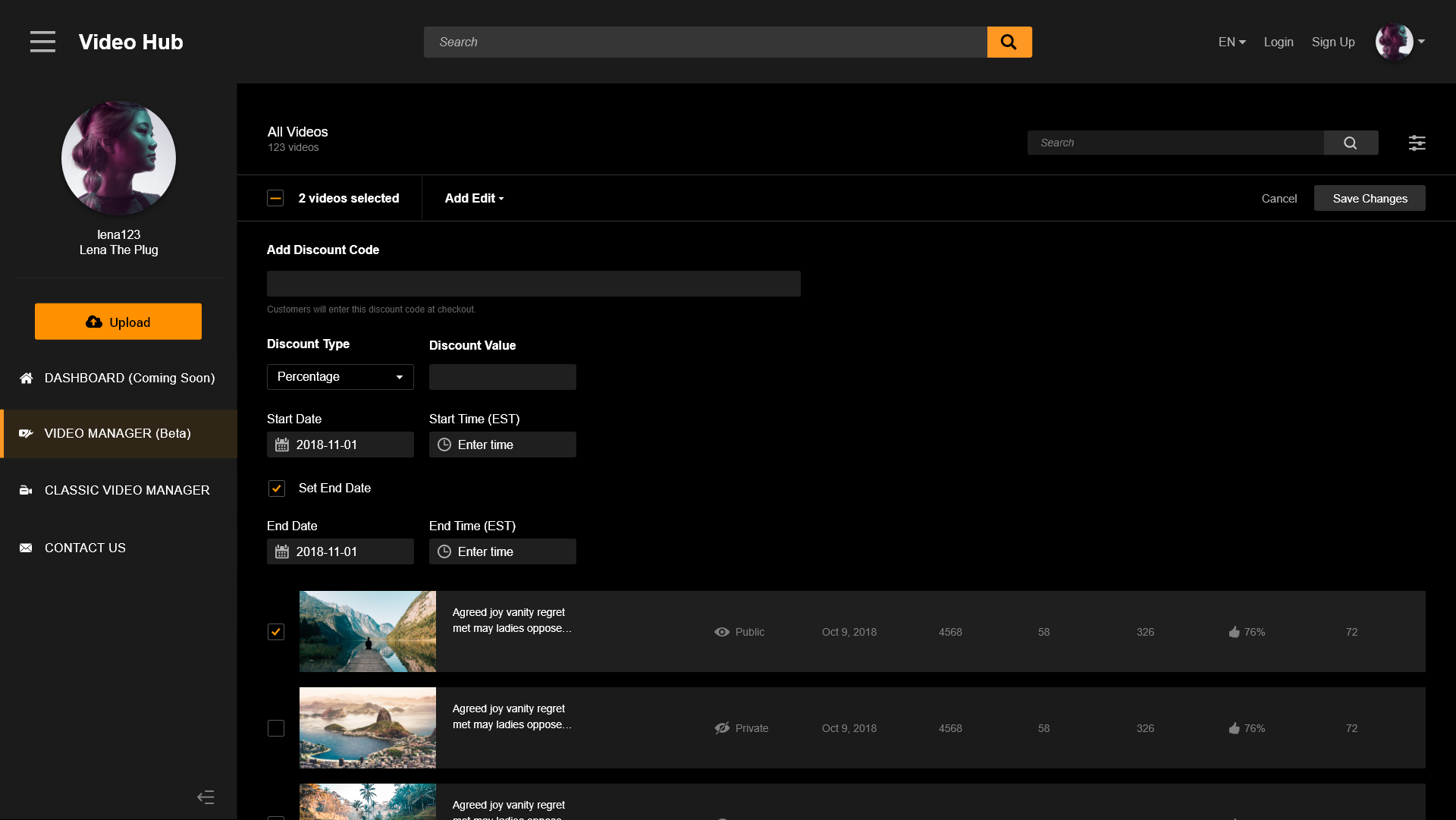
Task: Toggle the Public eye visibility icon
Action: click(722, 632)
